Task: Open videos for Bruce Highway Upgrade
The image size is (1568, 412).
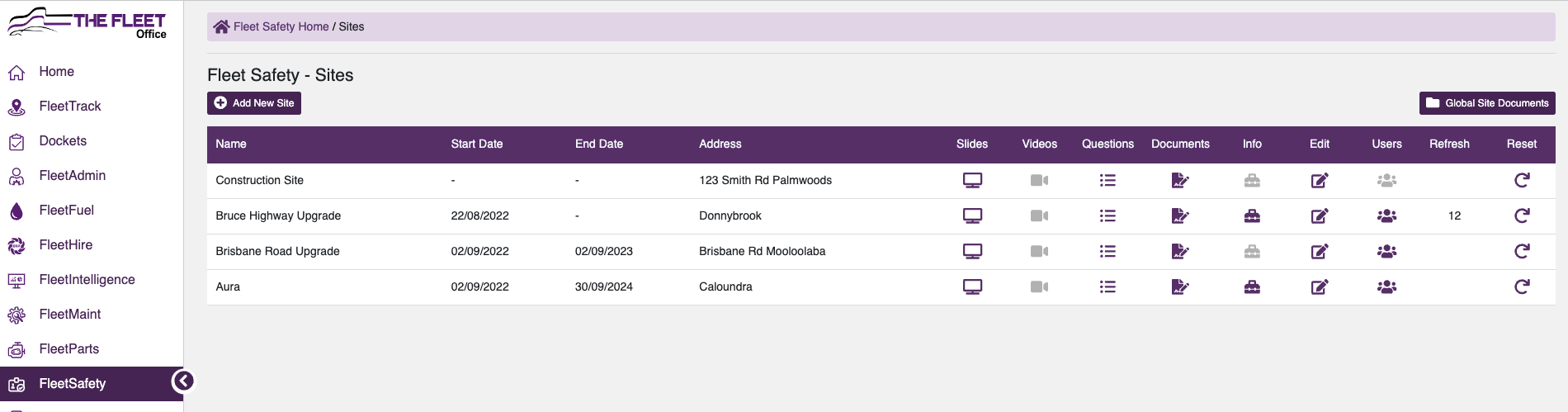Action: (x=1039, y=215)
